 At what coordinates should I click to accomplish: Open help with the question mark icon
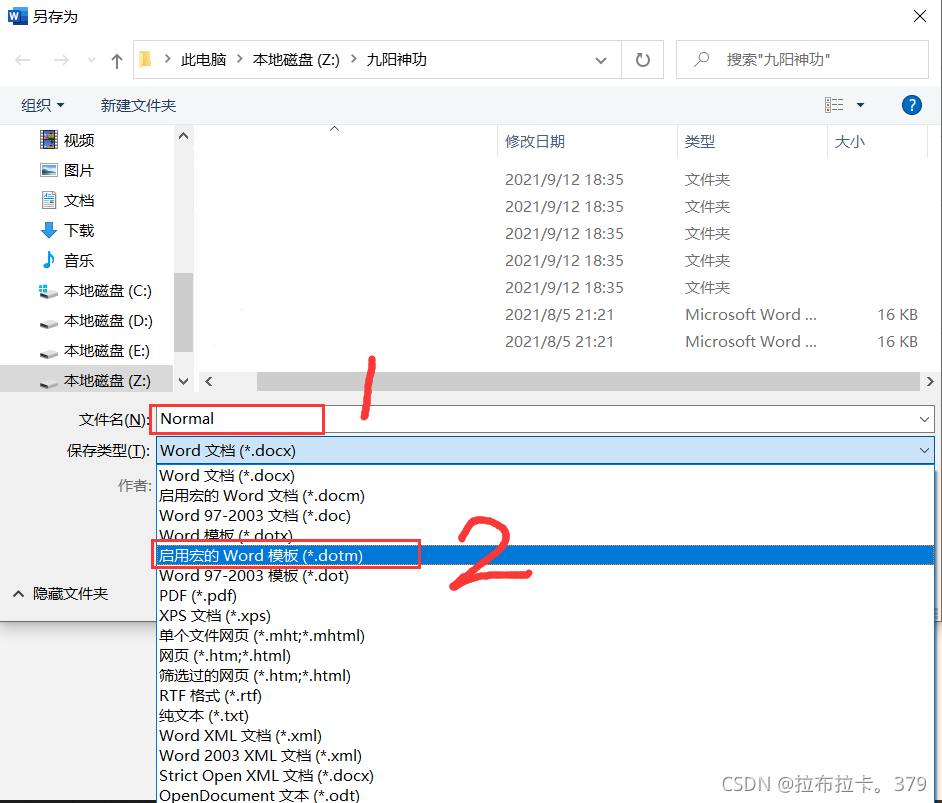click(911, 105)
